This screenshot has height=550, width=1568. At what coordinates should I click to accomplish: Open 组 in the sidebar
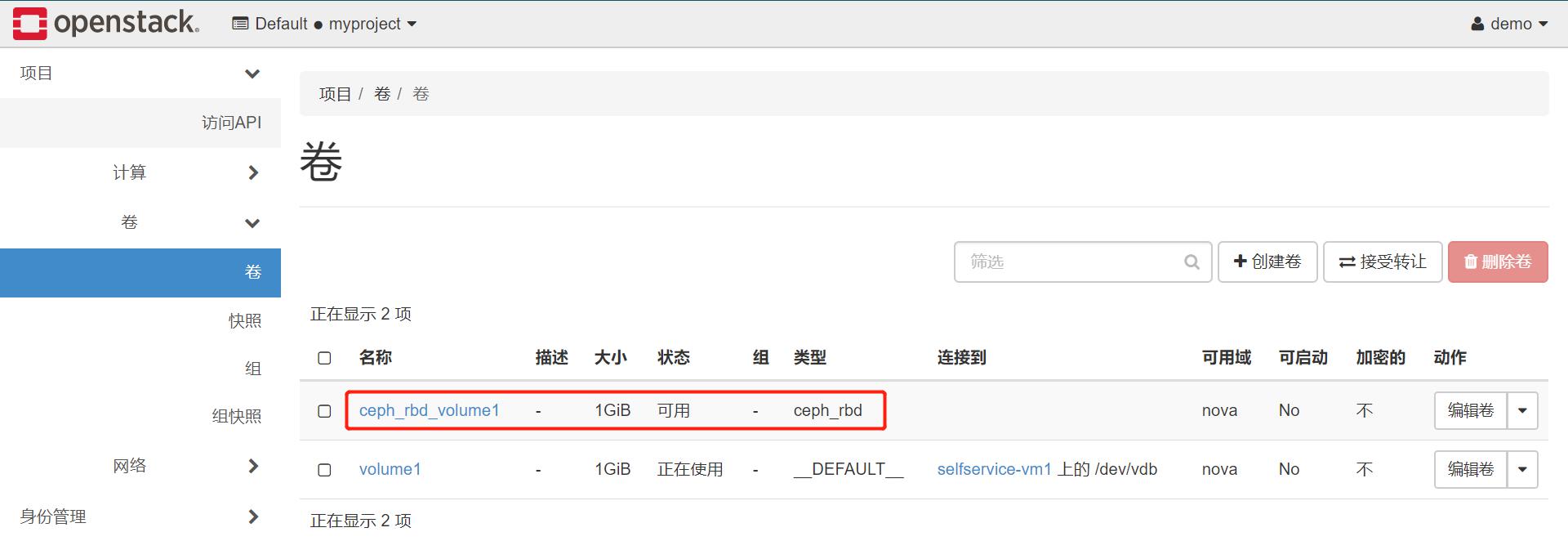(x=253, y=369)
